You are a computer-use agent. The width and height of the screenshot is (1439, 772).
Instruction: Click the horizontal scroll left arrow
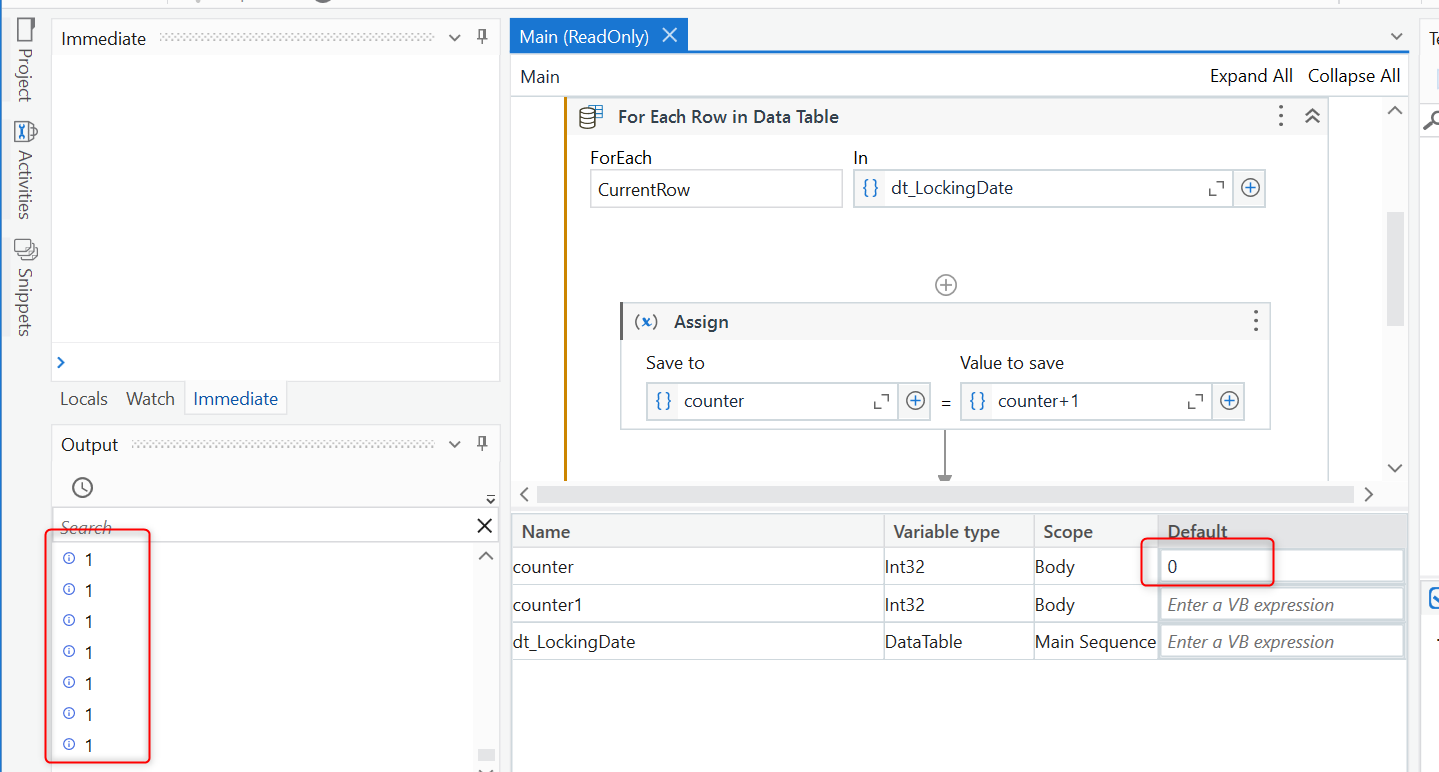(524, 494)
